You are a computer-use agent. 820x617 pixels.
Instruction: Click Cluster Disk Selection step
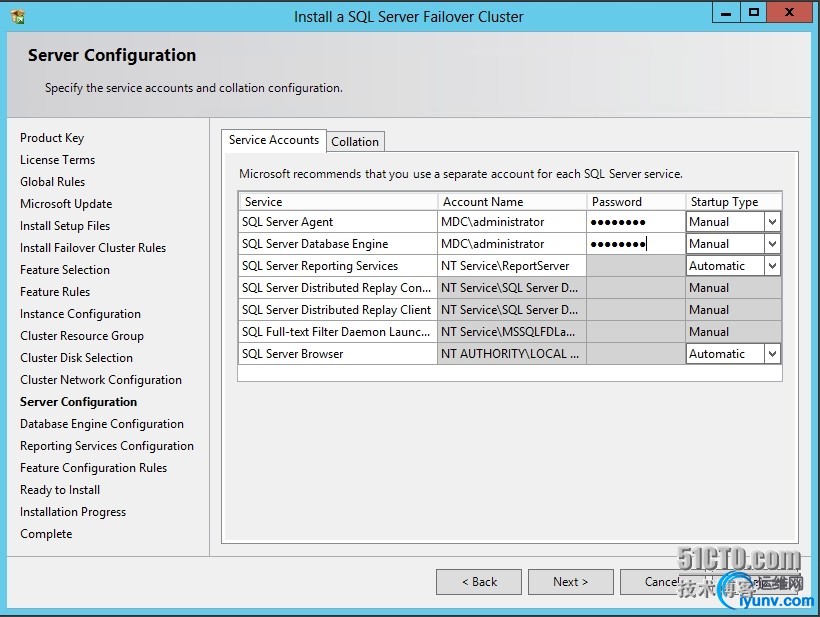coord(76,358)
